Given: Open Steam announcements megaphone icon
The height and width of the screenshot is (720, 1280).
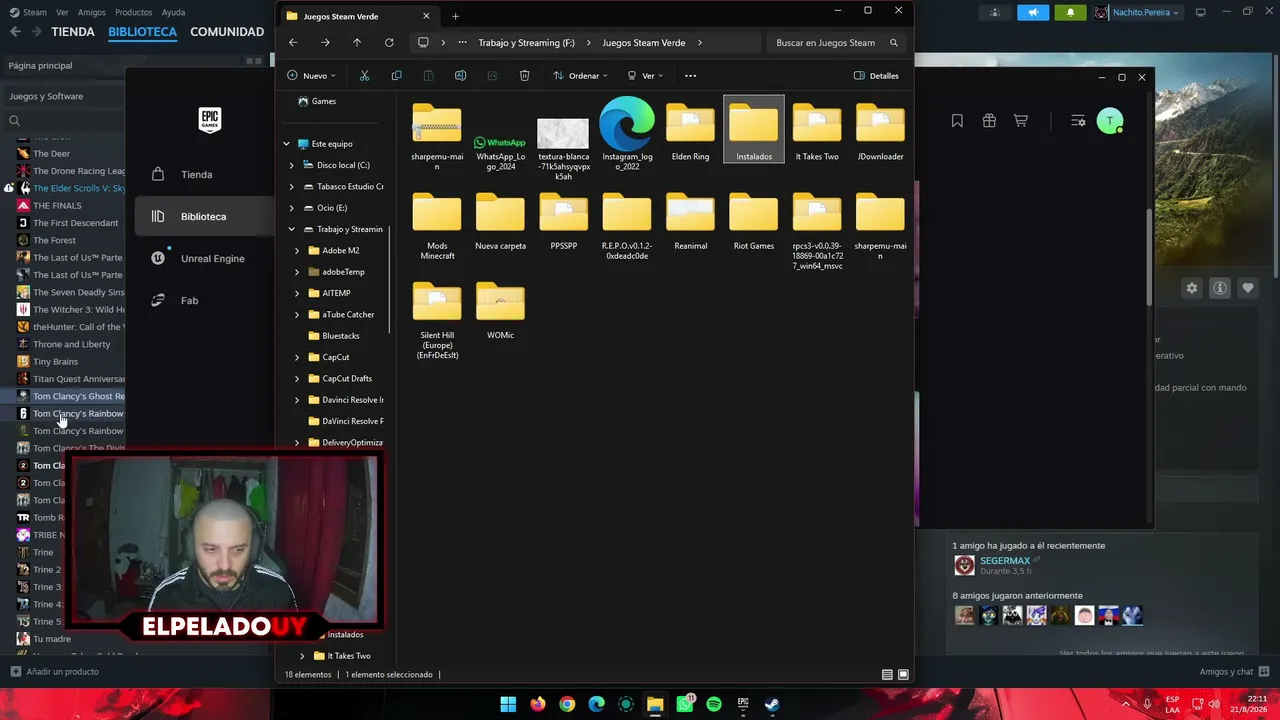Looking at the screenshot, I should 1033,12.
